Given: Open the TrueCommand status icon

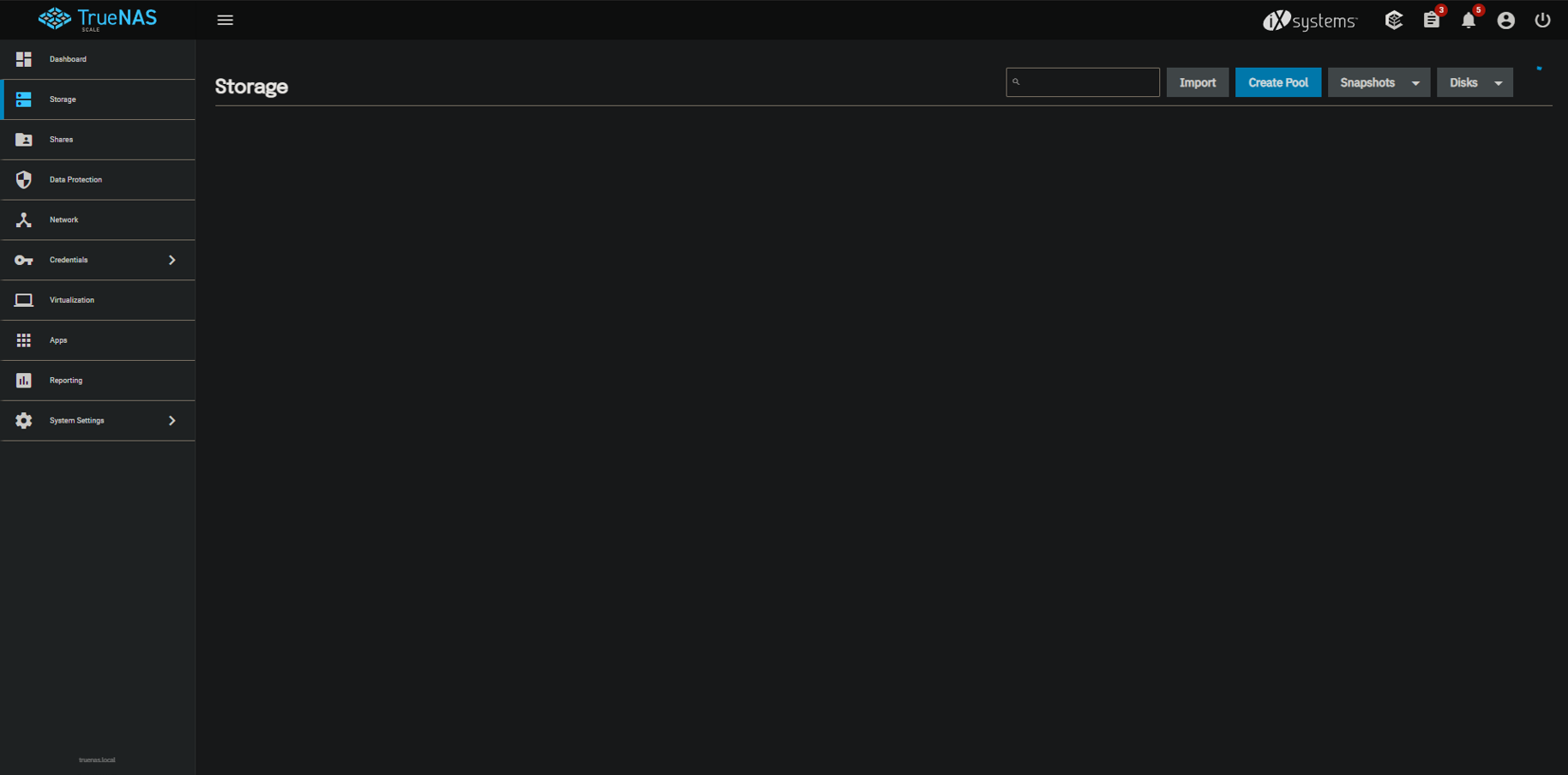Looking at the screenshot, I should (x=1394, y=20).
